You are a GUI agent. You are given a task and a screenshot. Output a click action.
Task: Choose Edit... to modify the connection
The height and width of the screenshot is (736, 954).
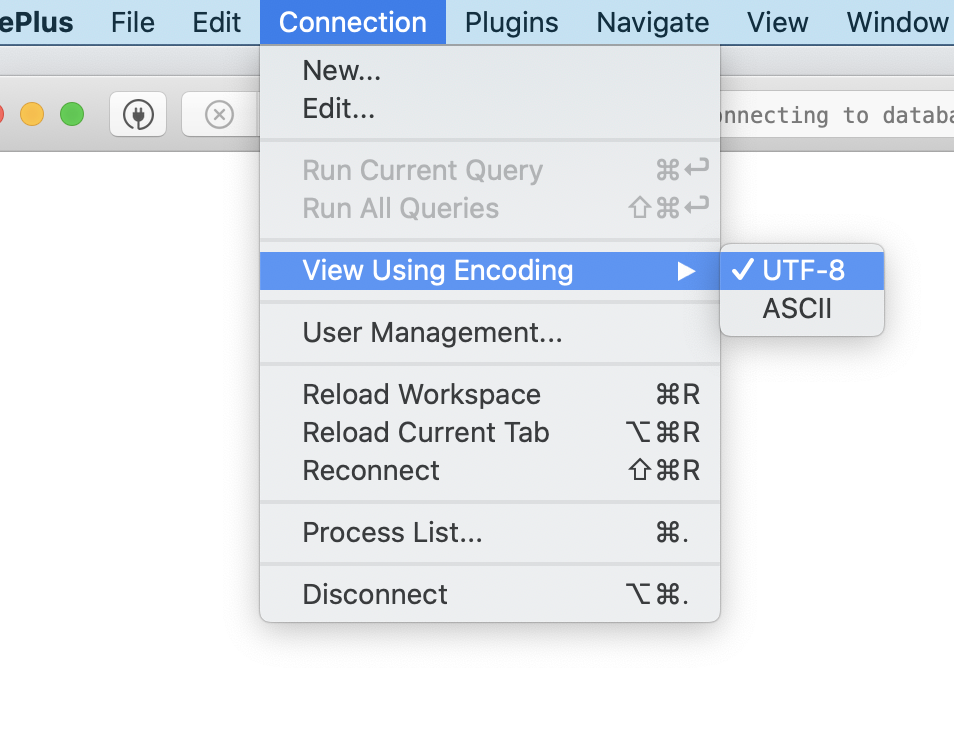(340, 108)
